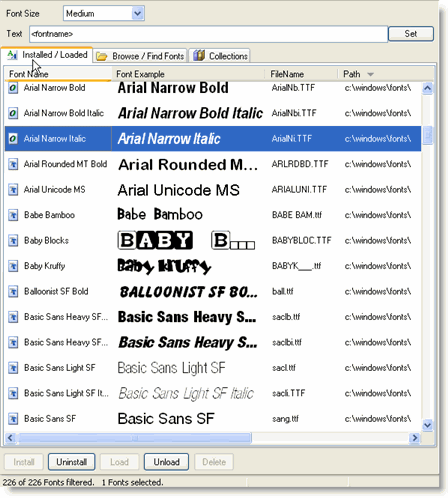The height and width of the screenshot is (498, 448).
Task: Click the Baby Kruffy font icon
Action: tap(13, 266)
